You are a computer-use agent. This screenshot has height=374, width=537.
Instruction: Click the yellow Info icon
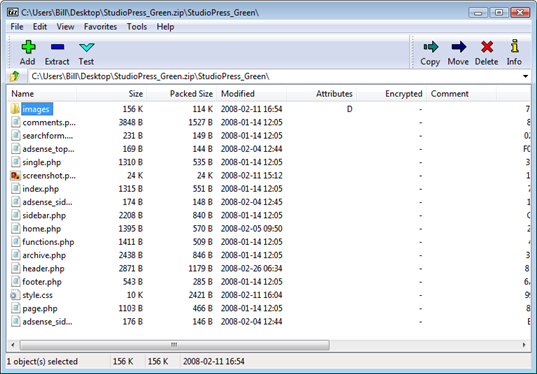click(514, 46)
